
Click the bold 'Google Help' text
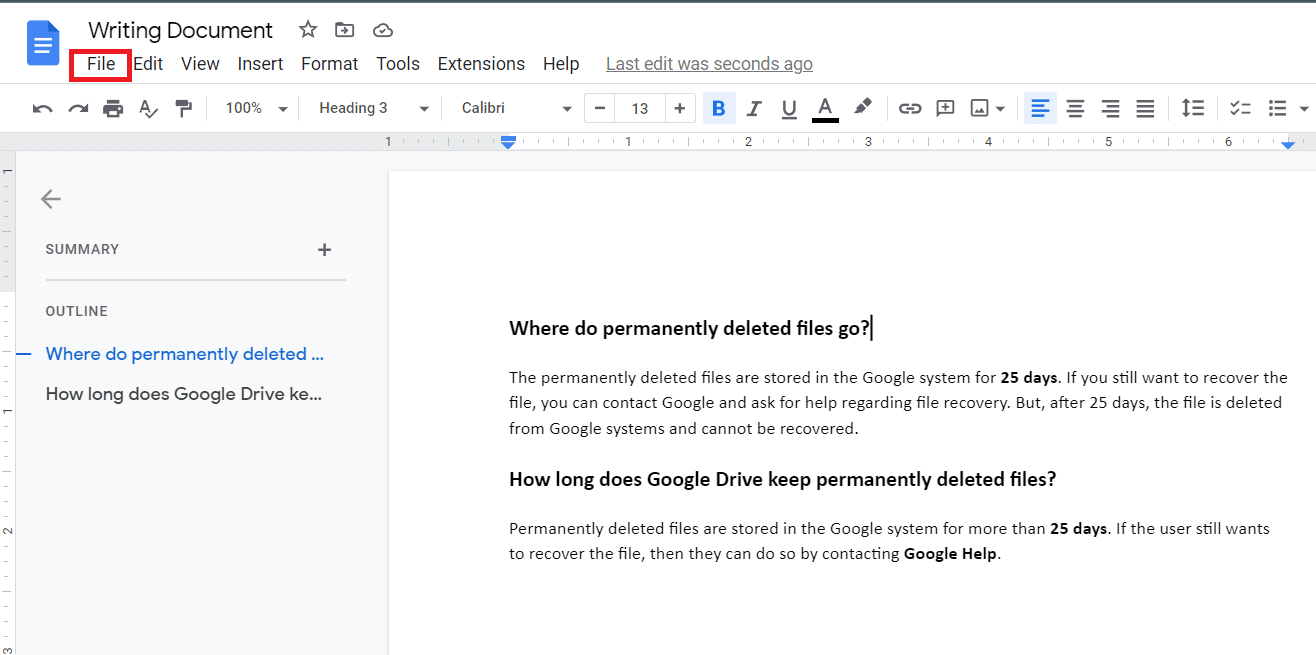point(950,553)
